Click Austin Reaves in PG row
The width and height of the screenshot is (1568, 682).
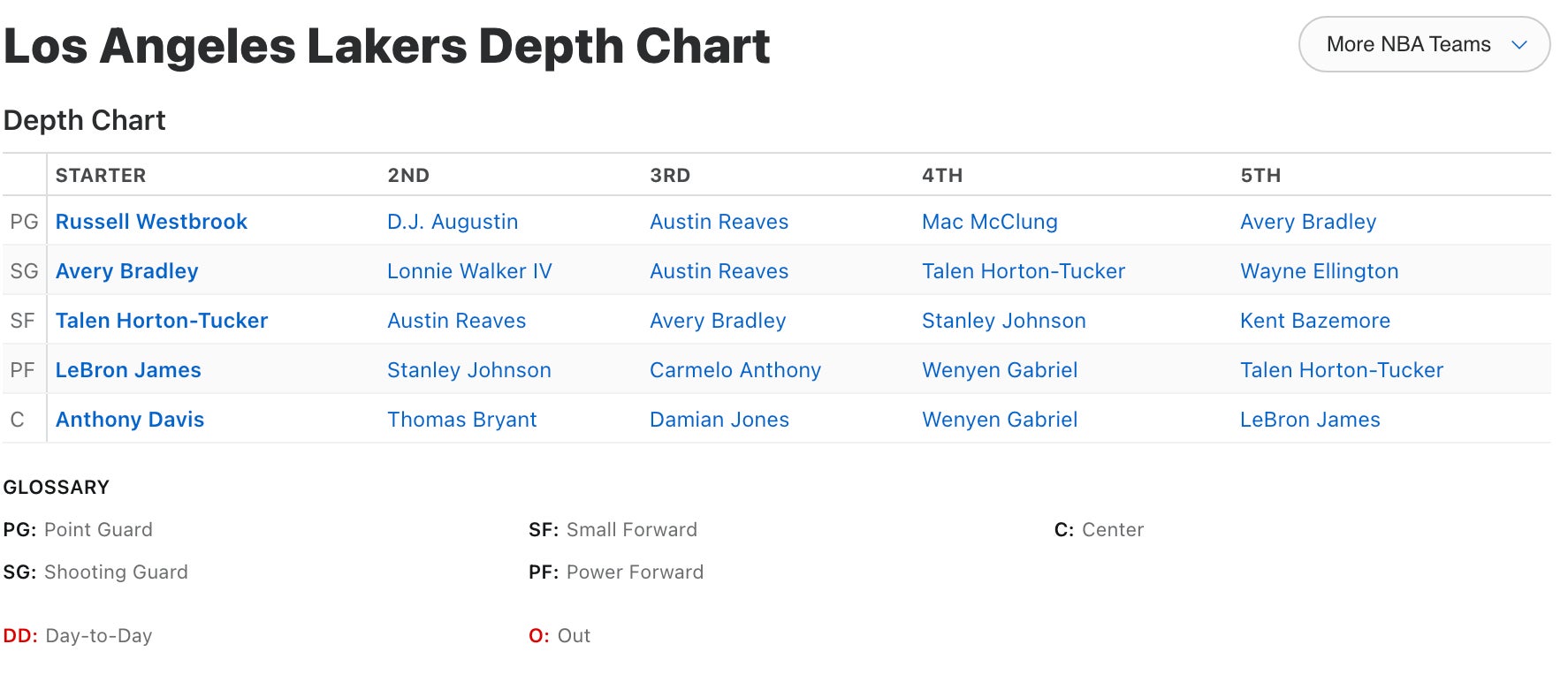719,222
